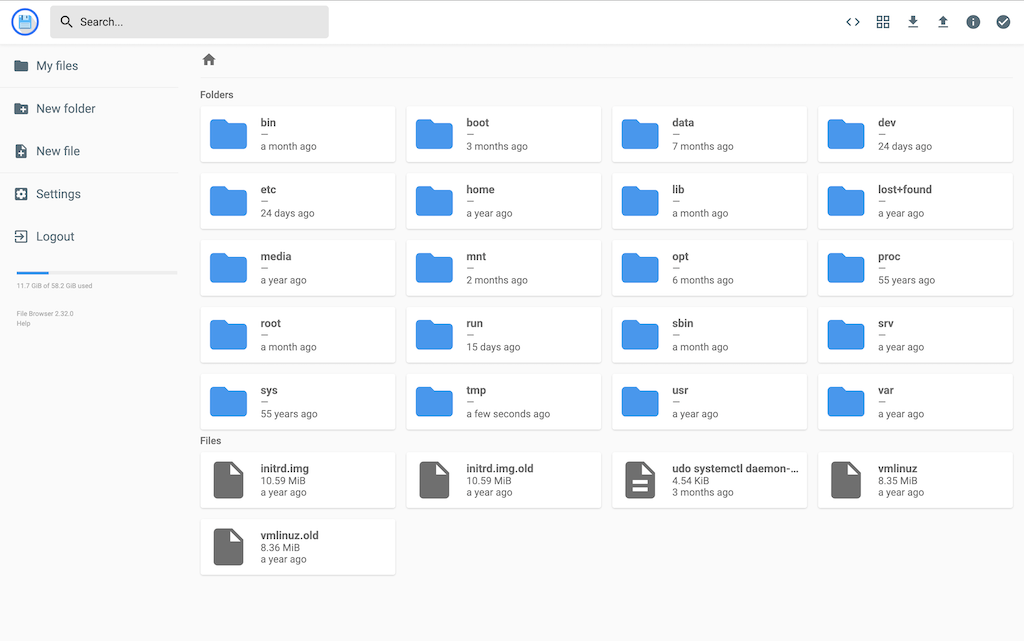Select the initrd.img.old file
This screenshot has width=1024, height=641.
tap(504, 480)
